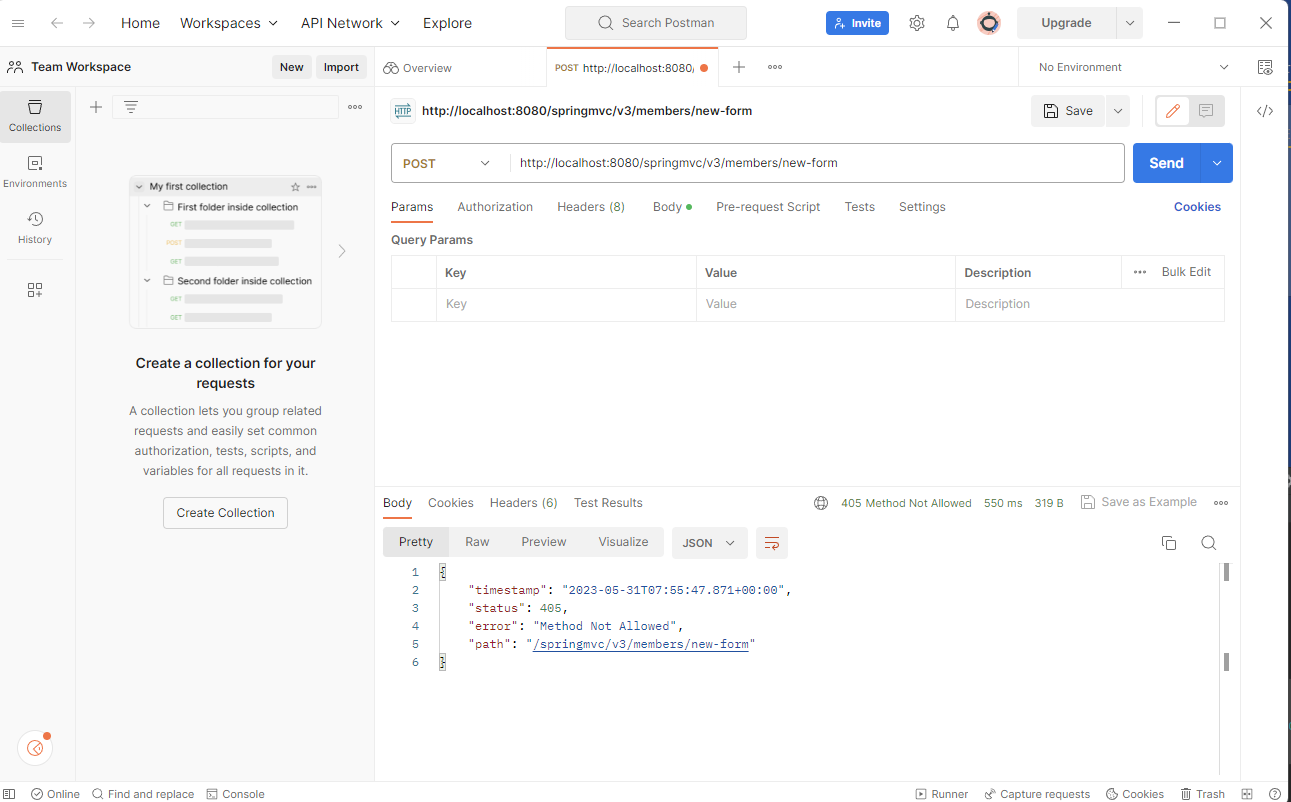The image size is (1291, 802).
Task: Toggle the sidebar from status bar
Action: (x=10, y=794)
